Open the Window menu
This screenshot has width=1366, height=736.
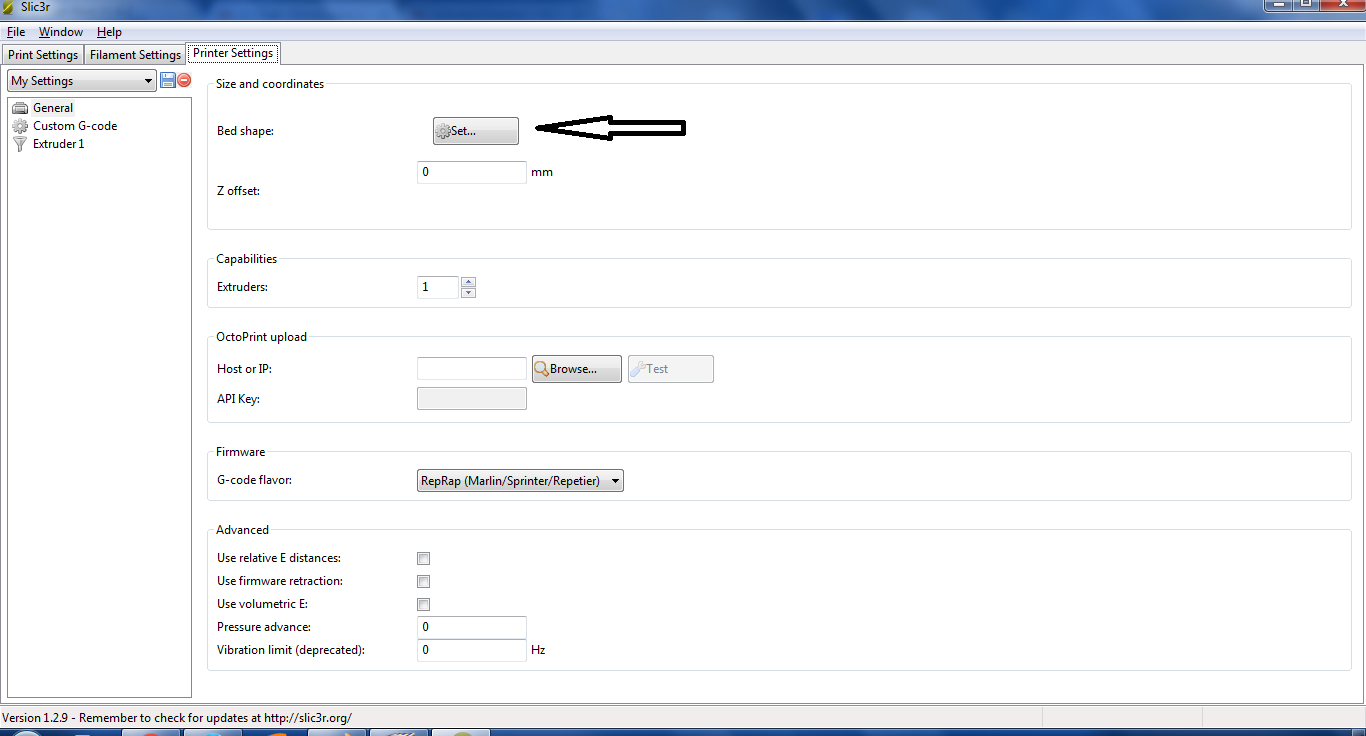[61, 32]
